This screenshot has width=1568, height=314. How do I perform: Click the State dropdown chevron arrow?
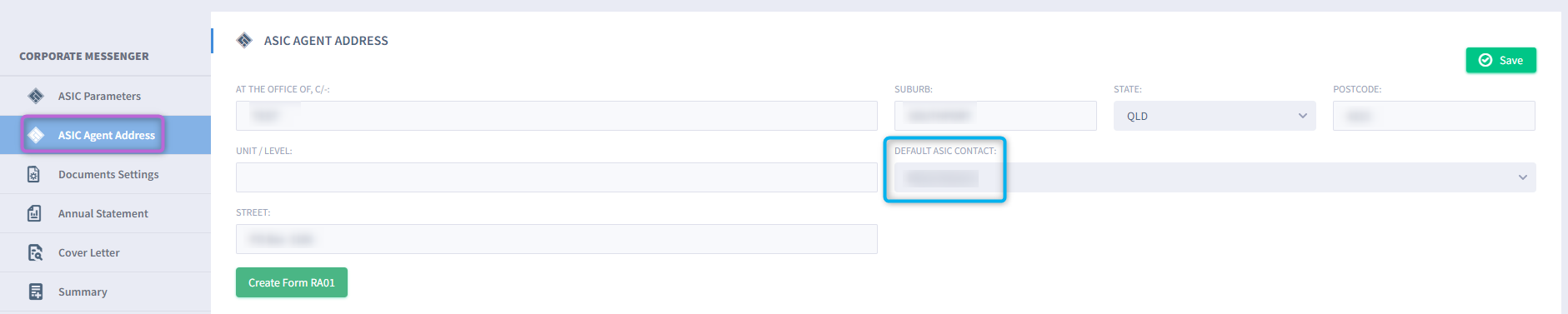pos(1303,116)
